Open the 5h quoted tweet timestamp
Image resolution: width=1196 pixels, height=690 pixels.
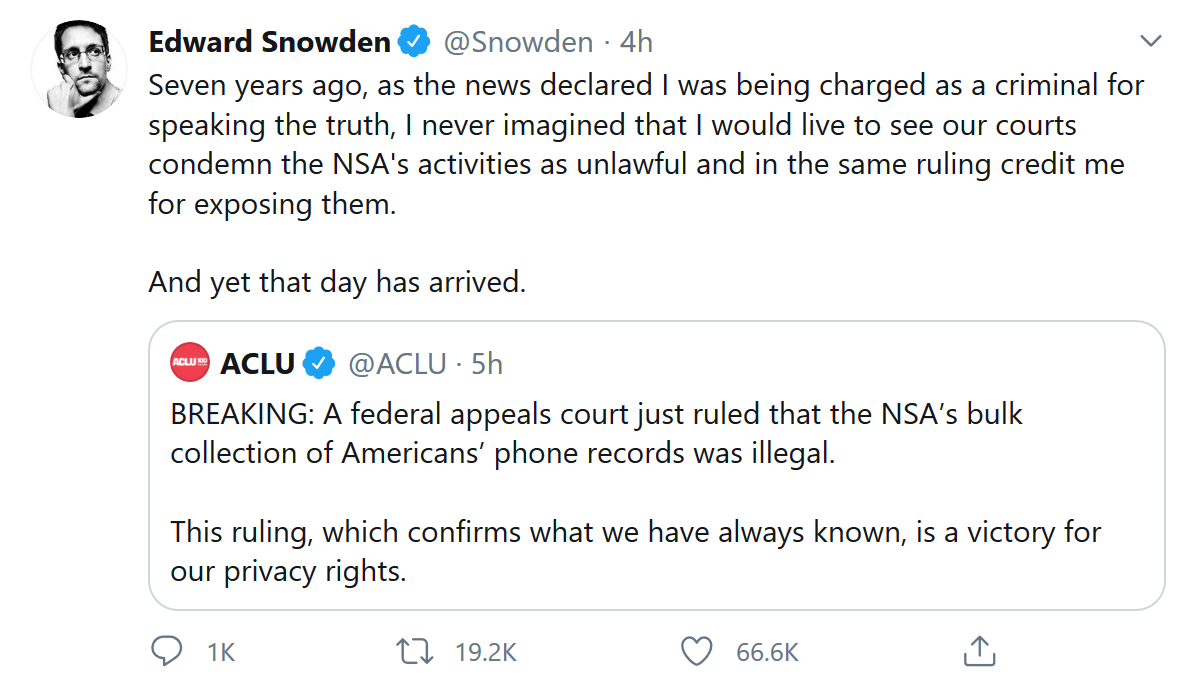(x=486, y=363)
